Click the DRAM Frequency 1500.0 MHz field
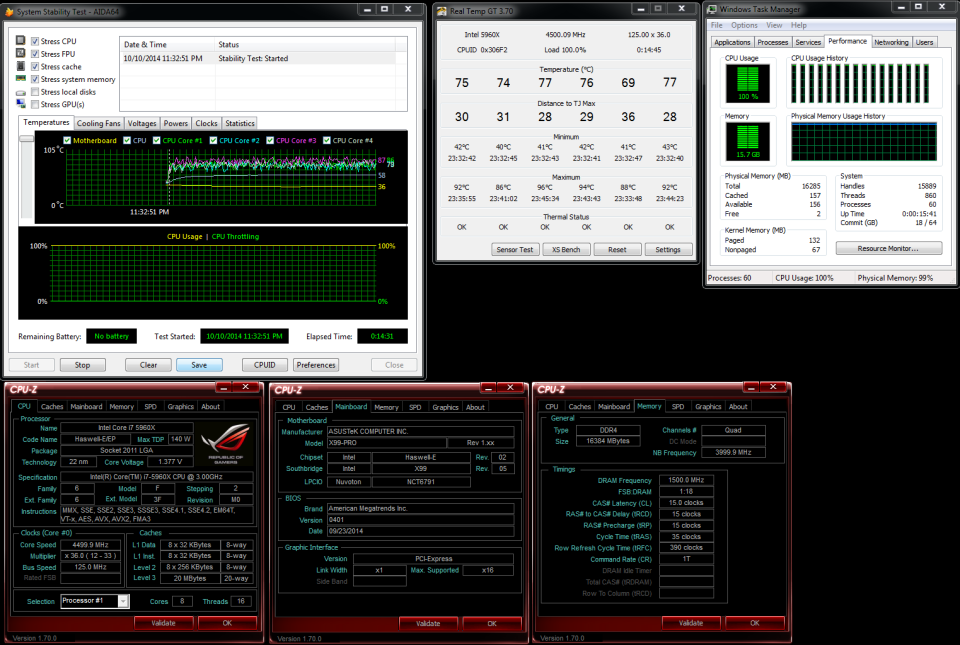Viewport: 960px width, 645px height. point(686,480)
